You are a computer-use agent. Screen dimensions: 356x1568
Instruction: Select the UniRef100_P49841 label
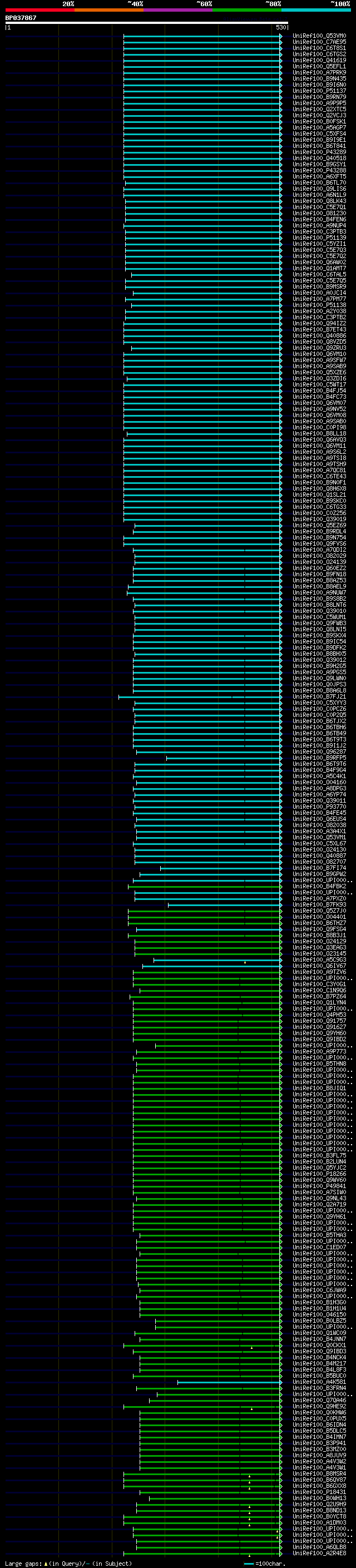pos(319,1186)
